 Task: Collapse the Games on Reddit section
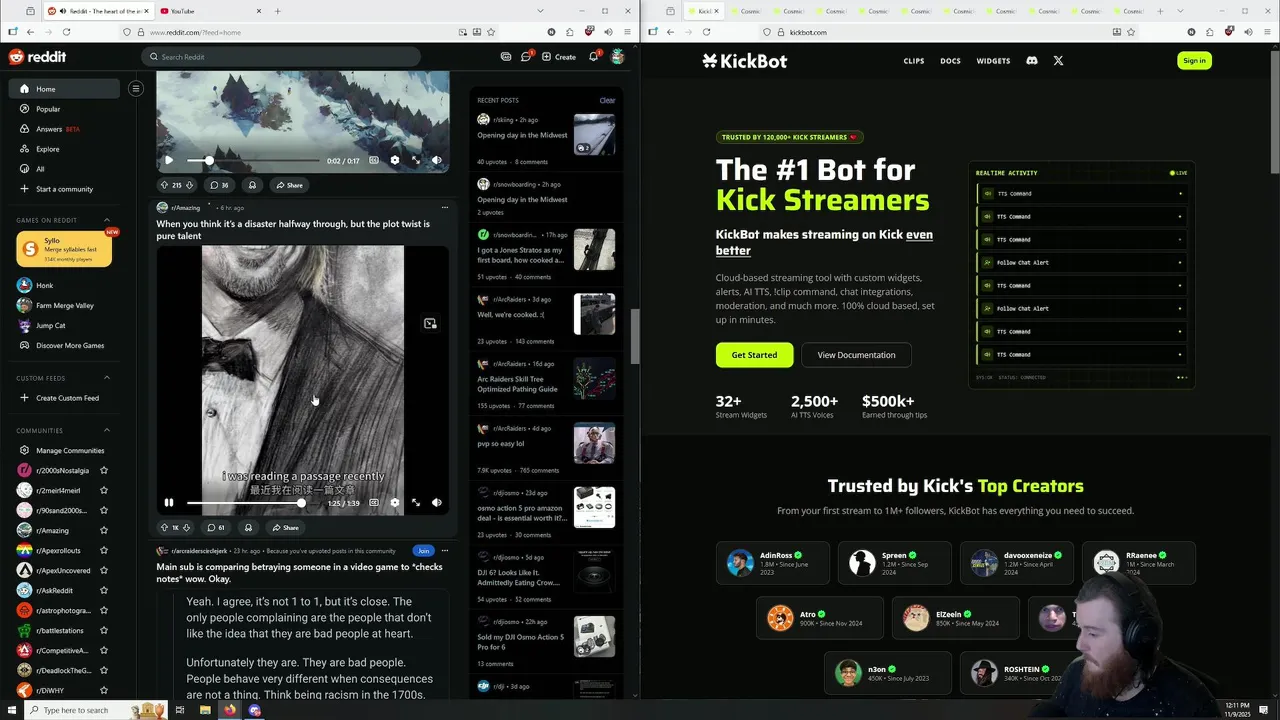pos(107,220)
